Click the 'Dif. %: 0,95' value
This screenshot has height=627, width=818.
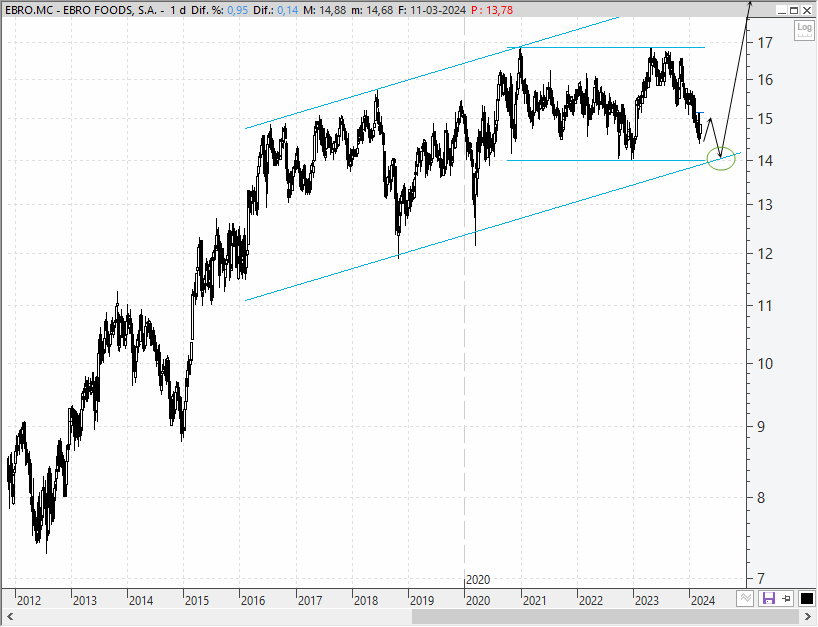coord(219,10)
